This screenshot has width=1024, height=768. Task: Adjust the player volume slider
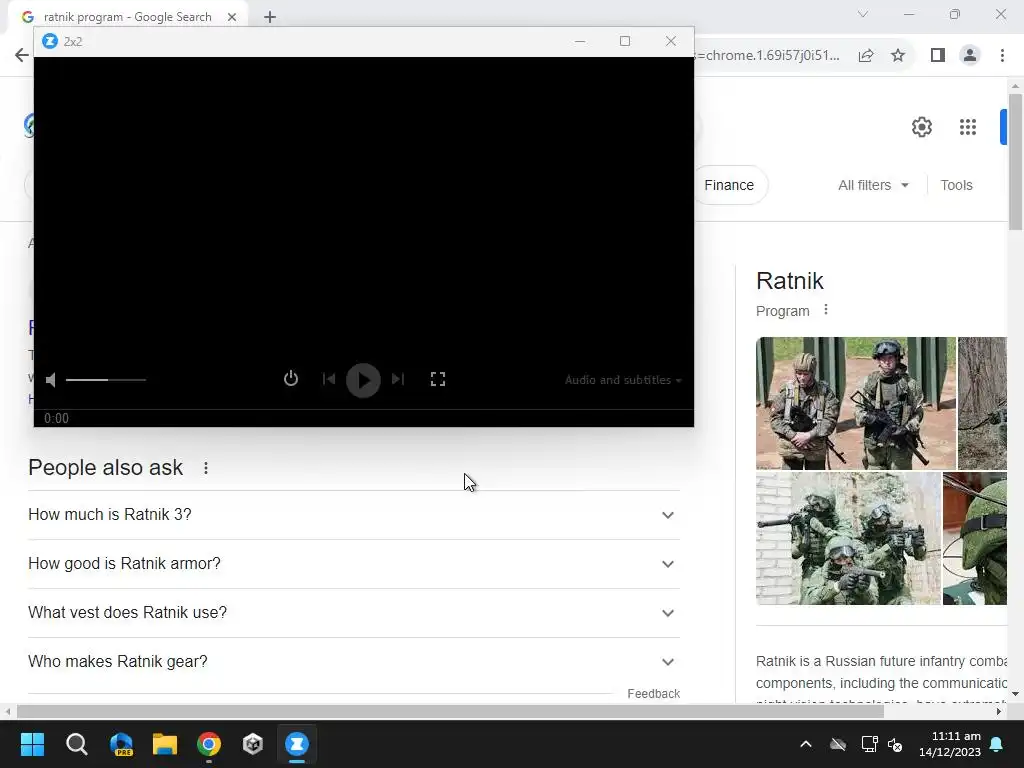(106, 379)
